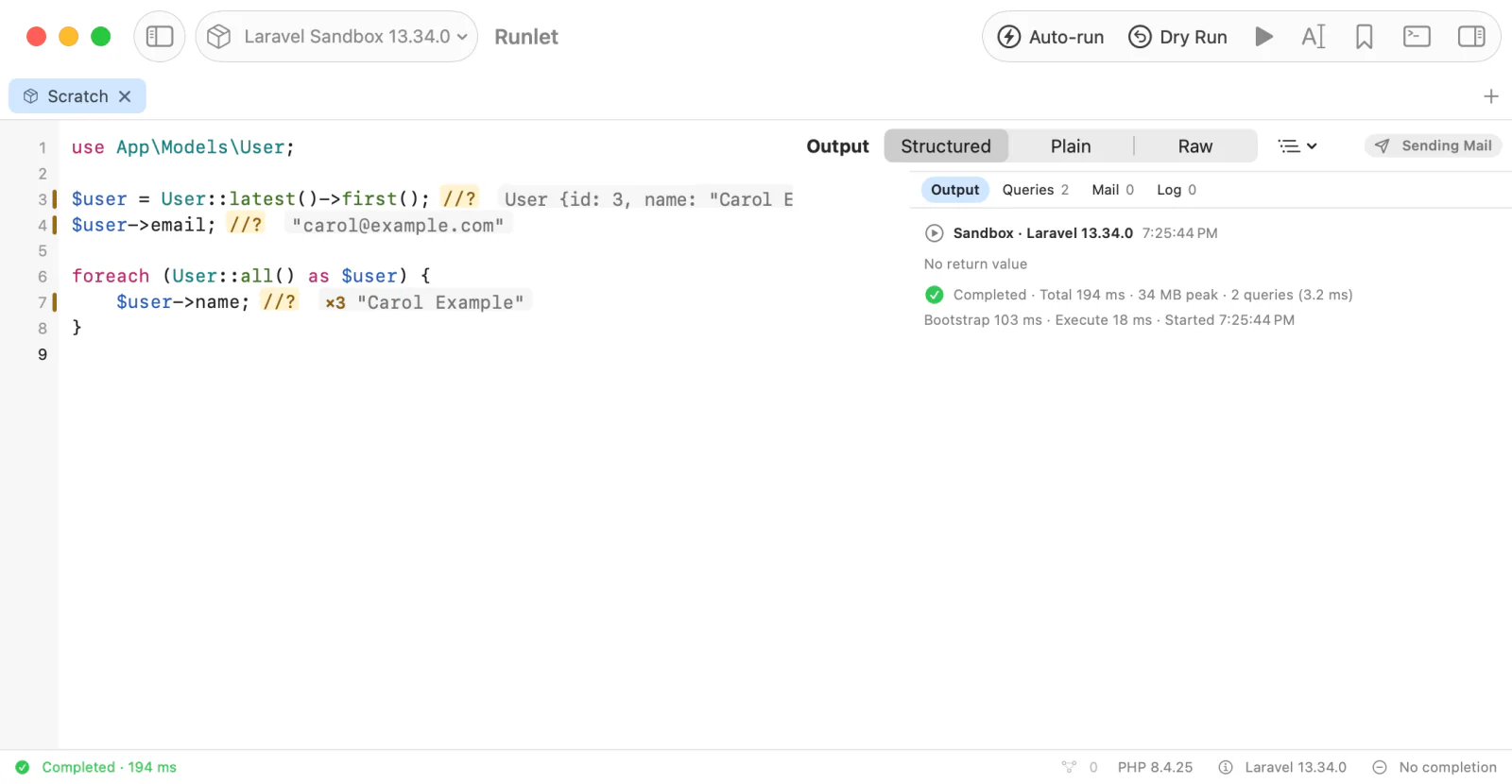Click the cube icon on Scratch tab
Viewport: 1512px width, 784px height.
(30, 96)
